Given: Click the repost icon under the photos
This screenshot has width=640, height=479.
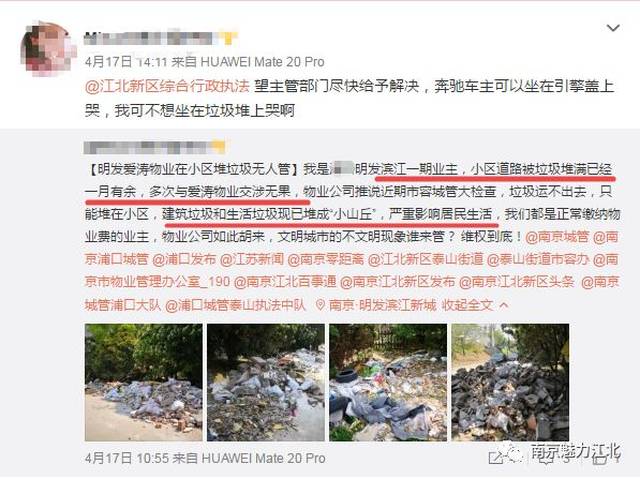Looking at the screenshot, I should [x=496, y=458].
